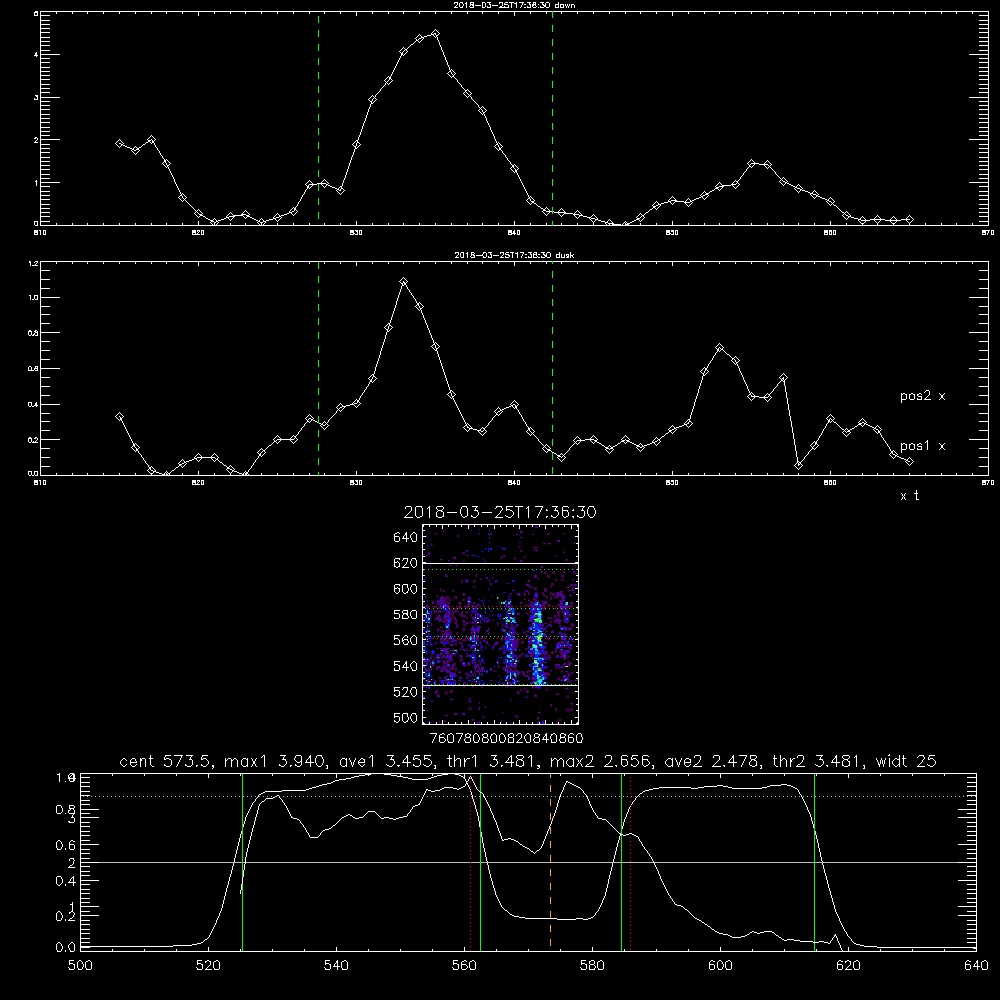
Task: Click bottom plot x-axis label 580
Action: (x=592, y=966)
